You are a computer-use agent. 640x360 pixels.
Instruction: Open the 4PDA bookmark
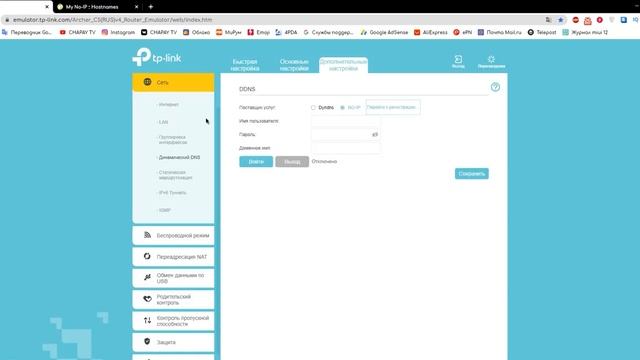point(286,32)
